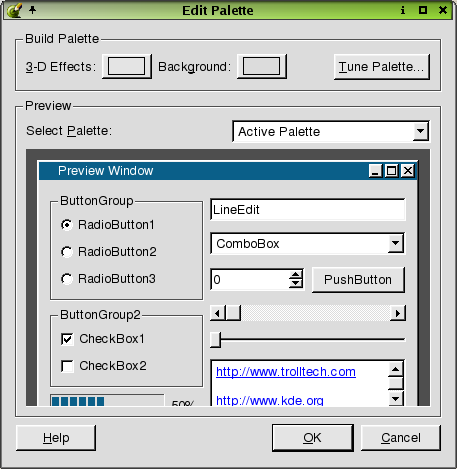Click the info 'i' help icon in title bar

[403, 10]
